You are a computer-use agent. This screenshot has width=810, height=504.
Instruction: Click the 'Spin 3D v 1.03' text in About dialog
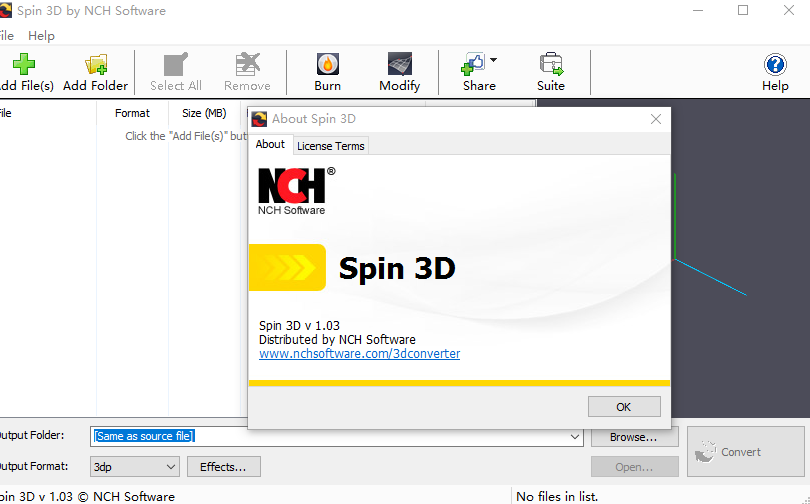(299, 326)
